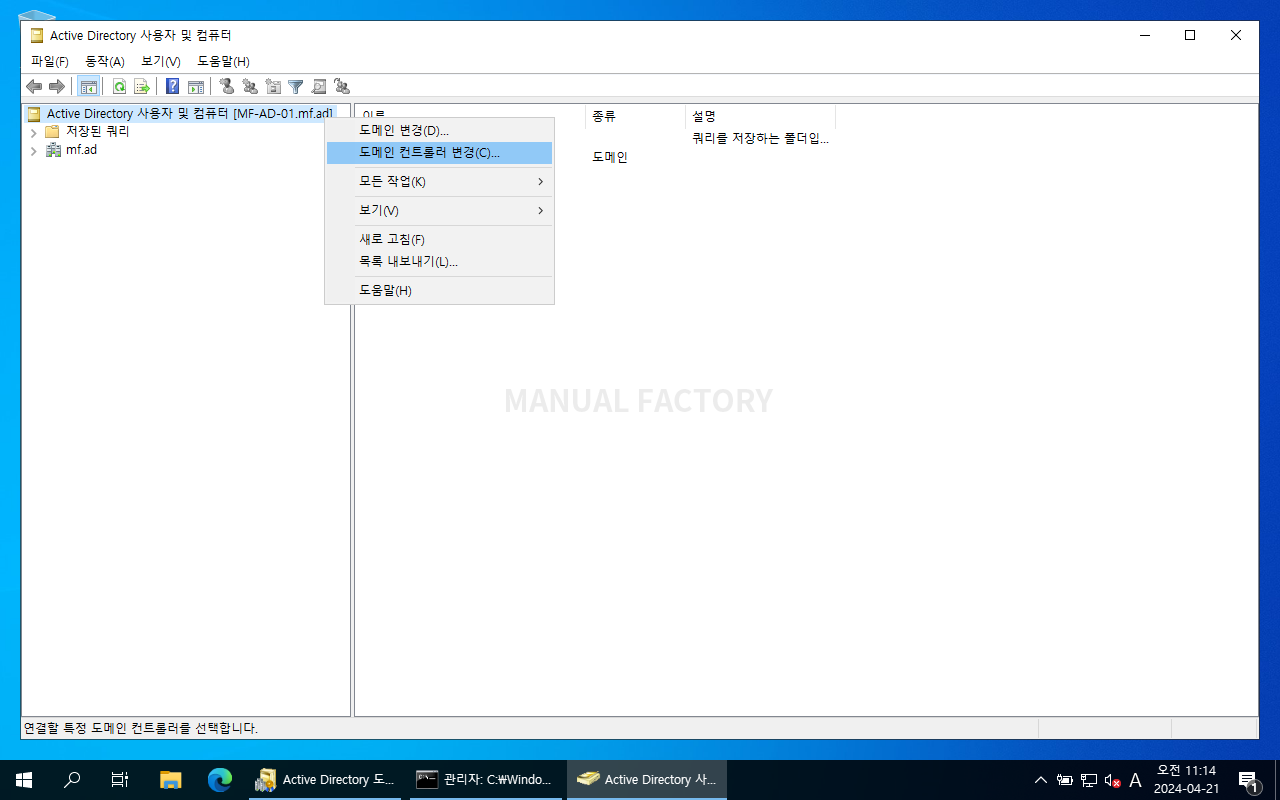
Task: Click the IME language indicator A
Action: [1135, 780]
